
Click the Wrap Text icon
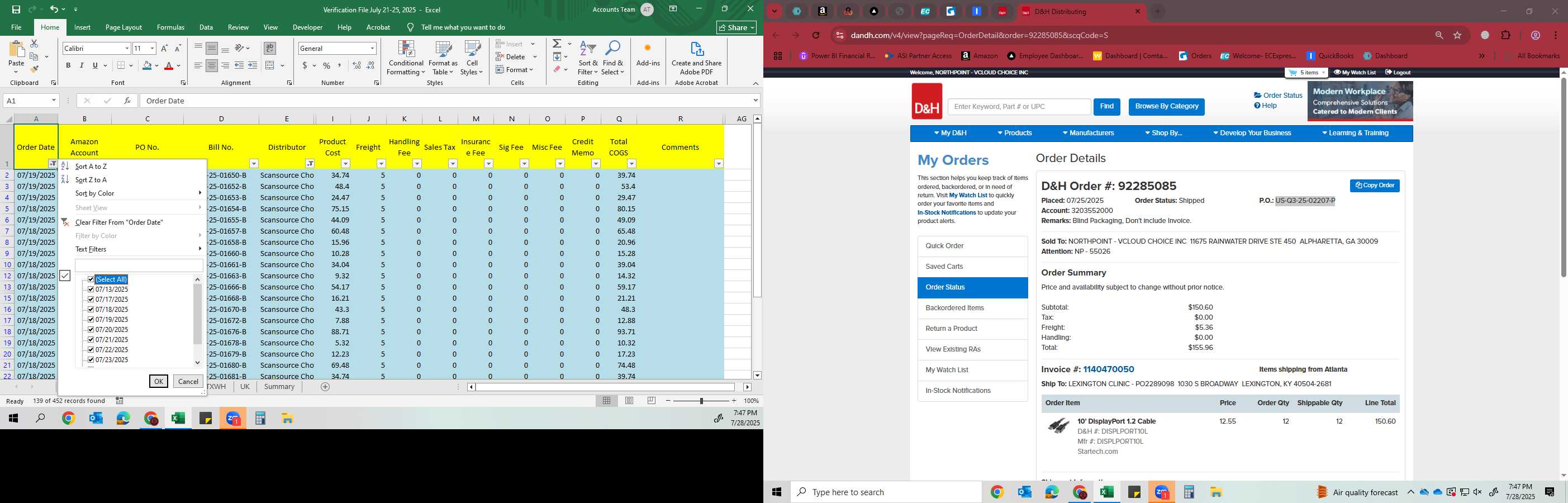[x=270, y=48]
